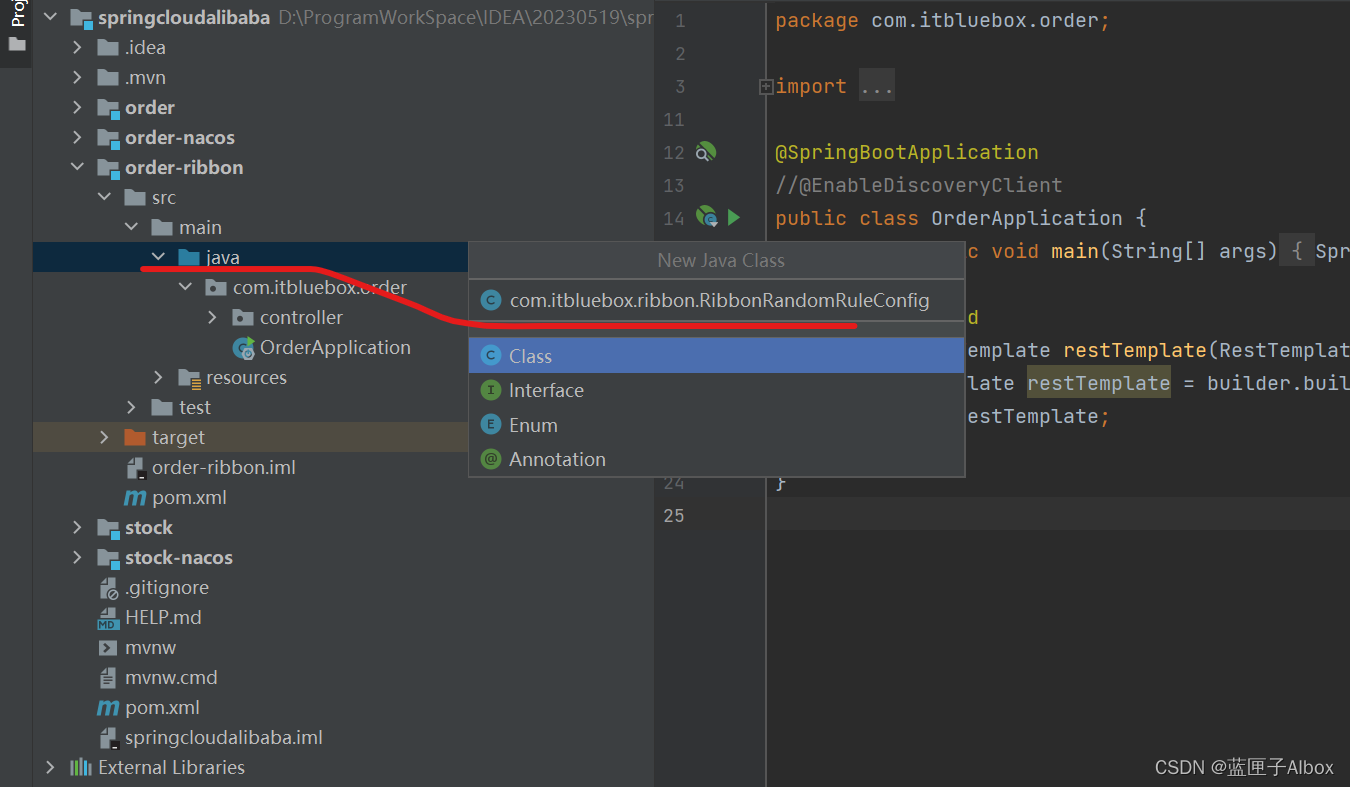Select Annotation in New Java Class popup
1350x787 pixels.
pyautogui.click(x=717, y=459)
